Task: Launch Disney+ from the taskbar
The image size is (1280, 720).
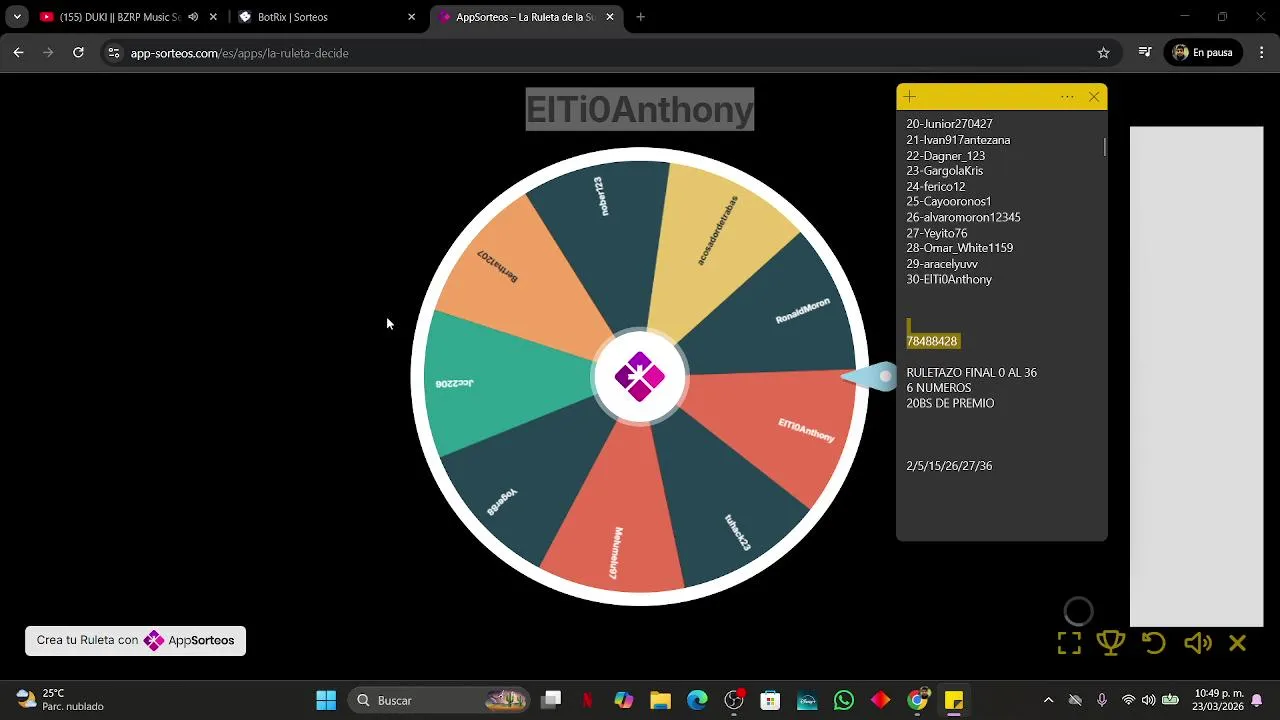Action: (x=807, y=700)
